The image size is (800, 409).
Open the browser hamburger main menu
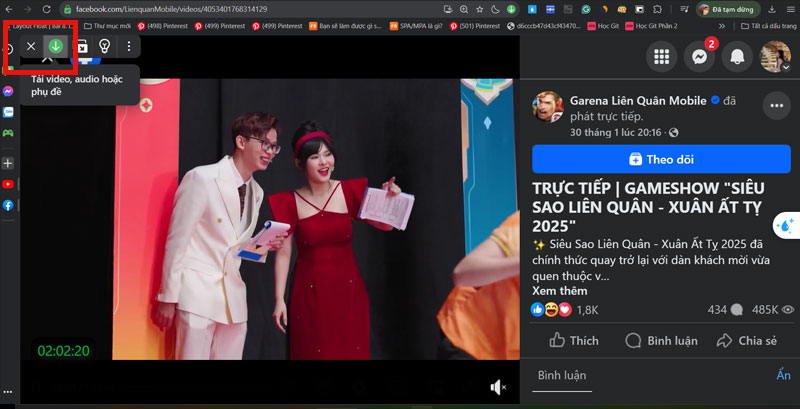(789, 9)
